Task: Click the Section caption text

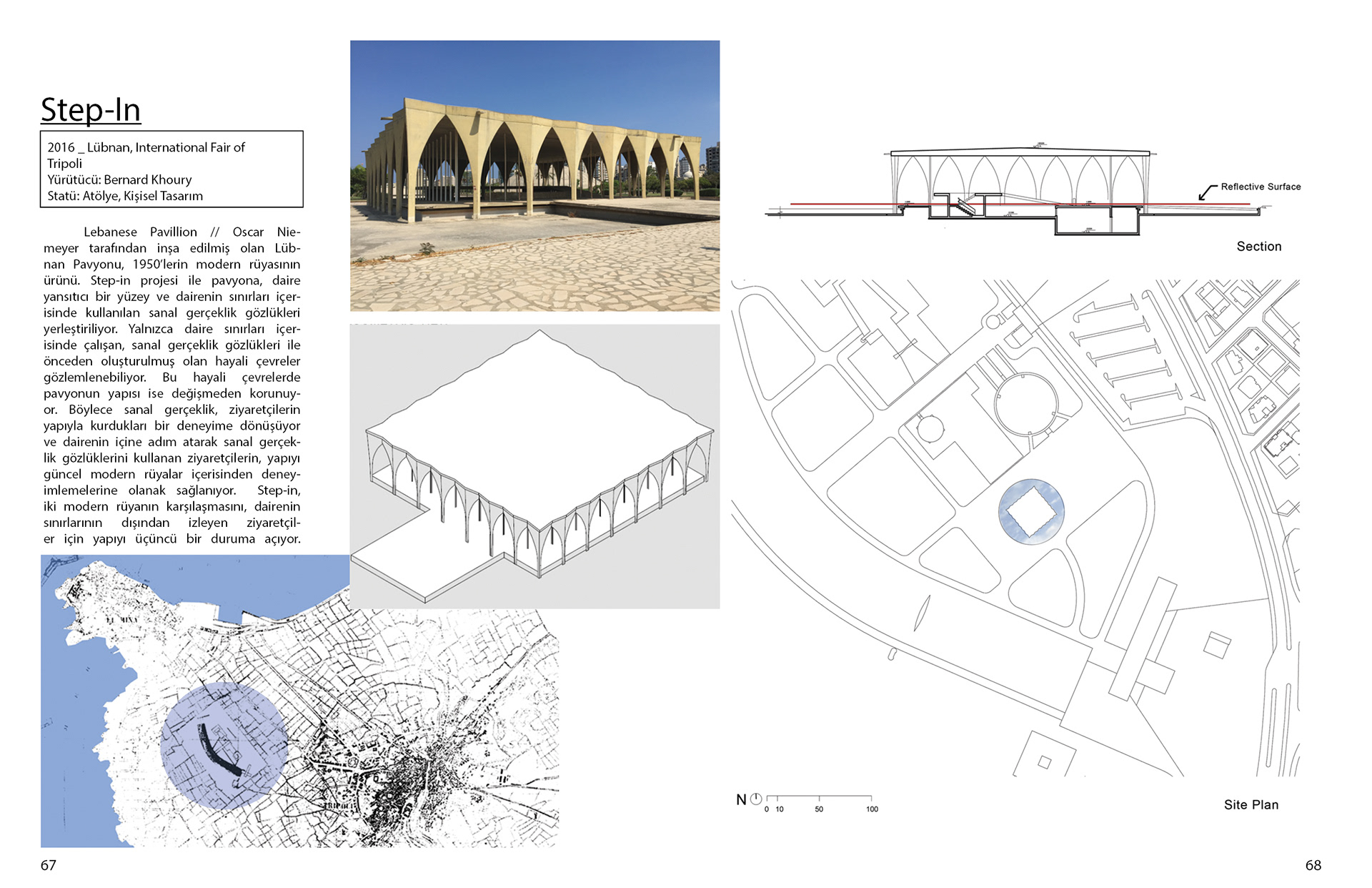Action: click(x=1258, y=246)
